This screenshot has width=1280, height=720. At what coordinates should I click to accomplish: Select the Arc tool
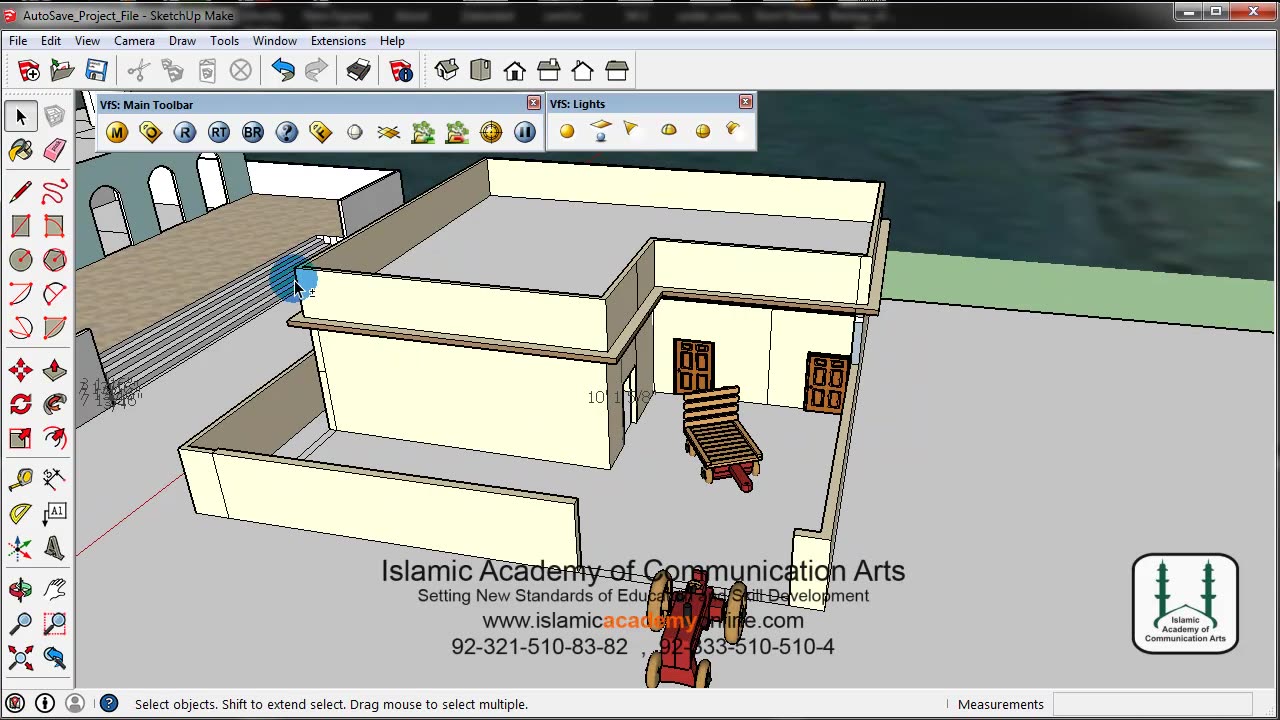(x=21, y=294)
